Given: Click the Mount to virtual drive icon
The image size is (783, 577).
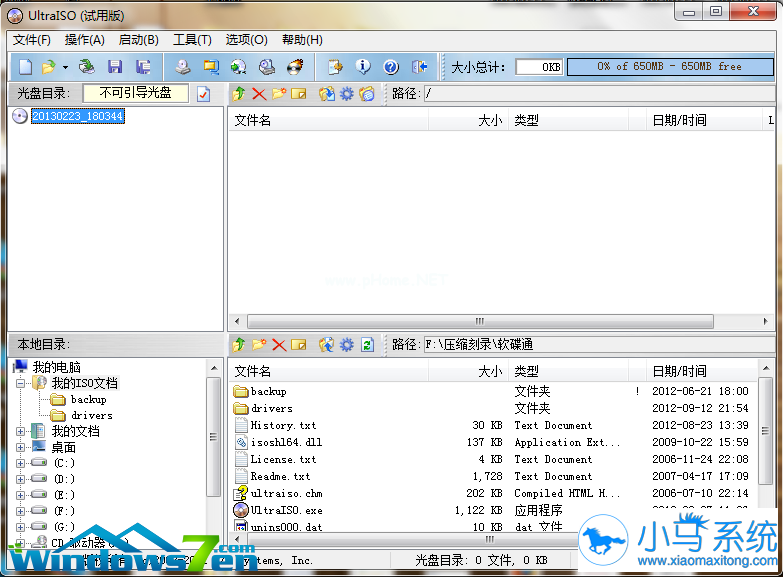Looking at the screenshot, I should [267, 66].
